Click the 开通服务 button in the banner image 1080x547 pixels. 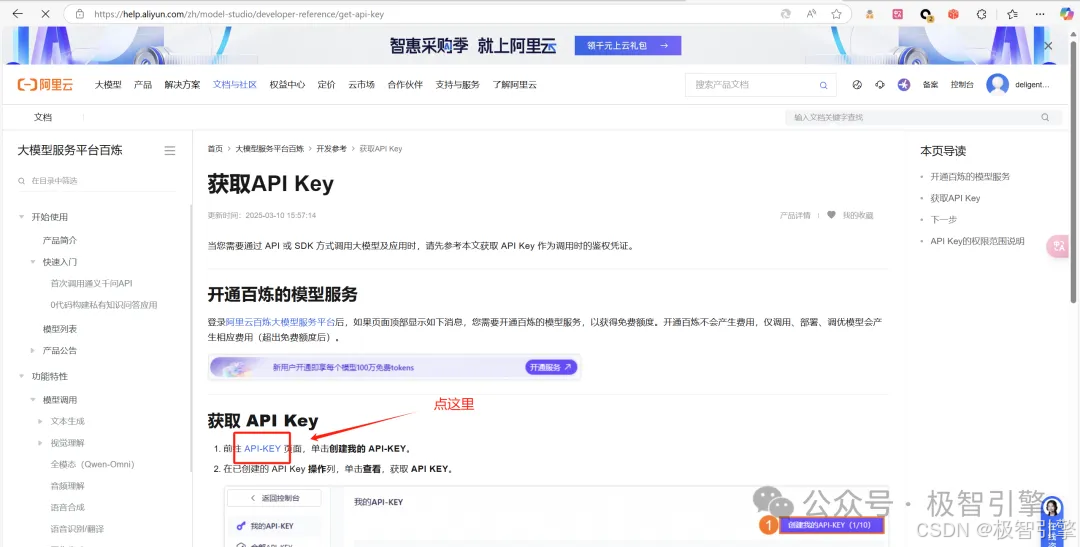[552, 367]
